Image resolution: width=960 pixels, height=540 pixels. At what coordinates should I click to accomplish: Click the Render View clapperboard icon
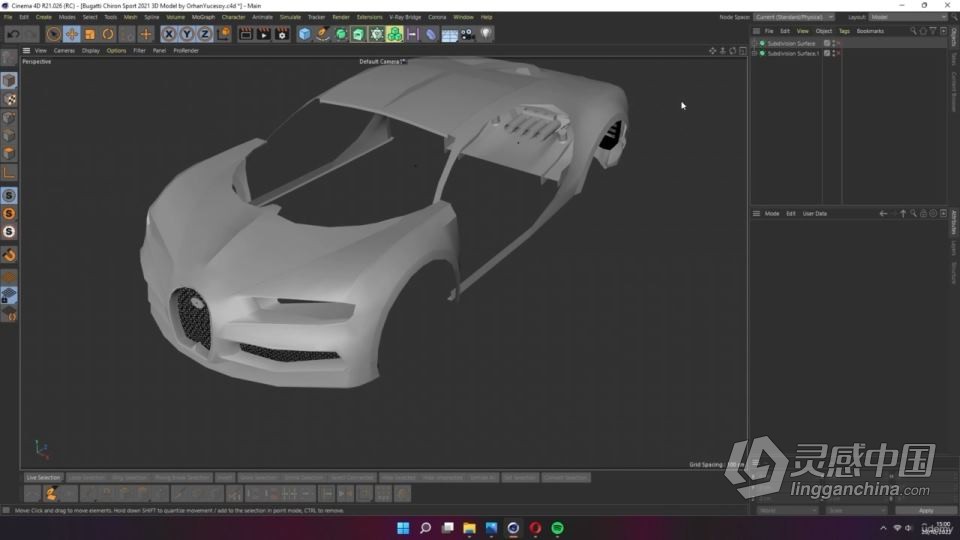pos(246,34)
